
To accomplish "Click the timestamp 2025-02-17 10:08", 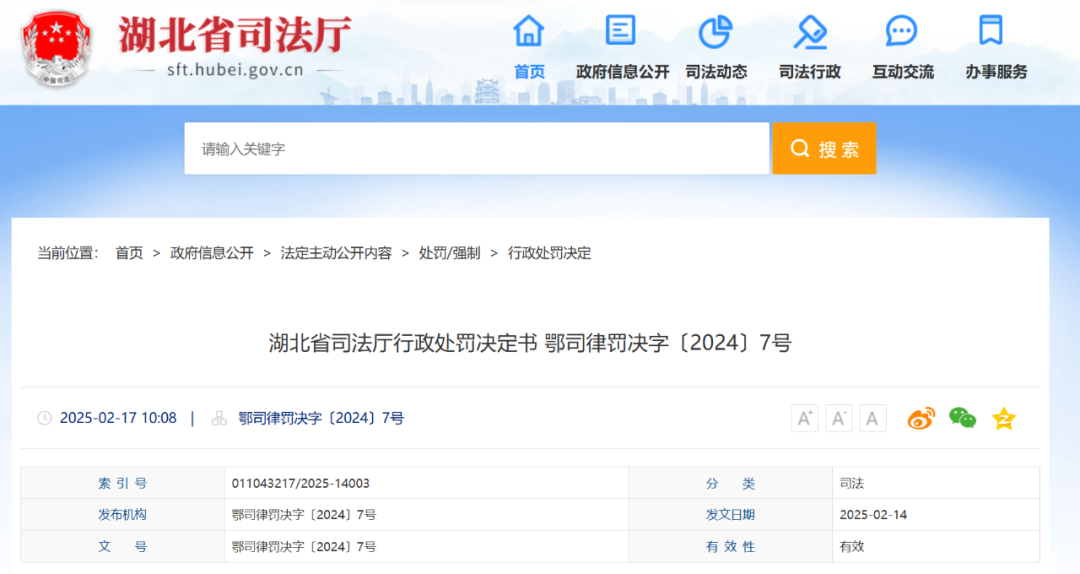I will 118,418.
